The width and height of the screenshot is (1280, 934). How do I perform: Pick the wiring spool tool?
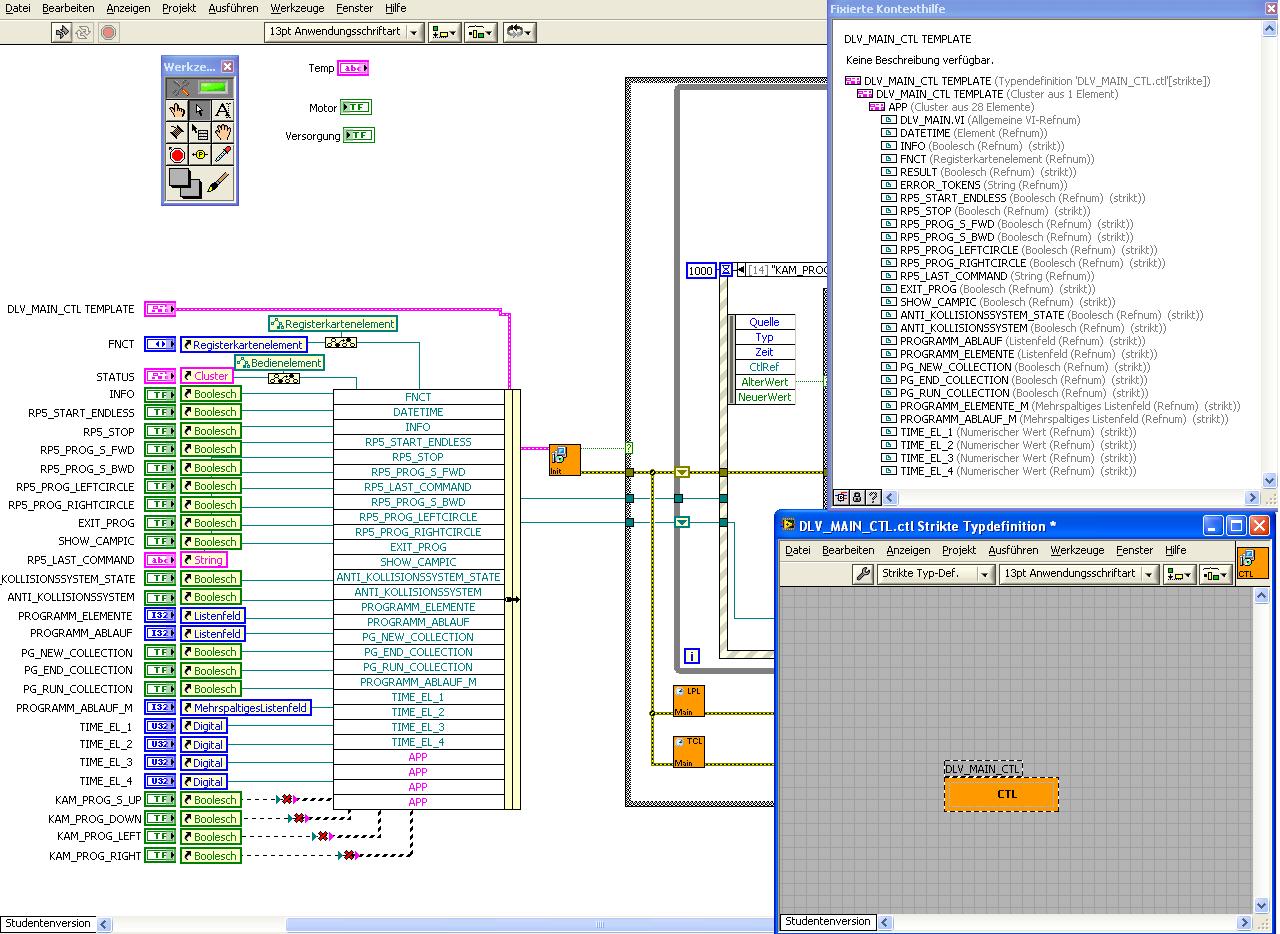pyautogui.click(x=177, y=132)
